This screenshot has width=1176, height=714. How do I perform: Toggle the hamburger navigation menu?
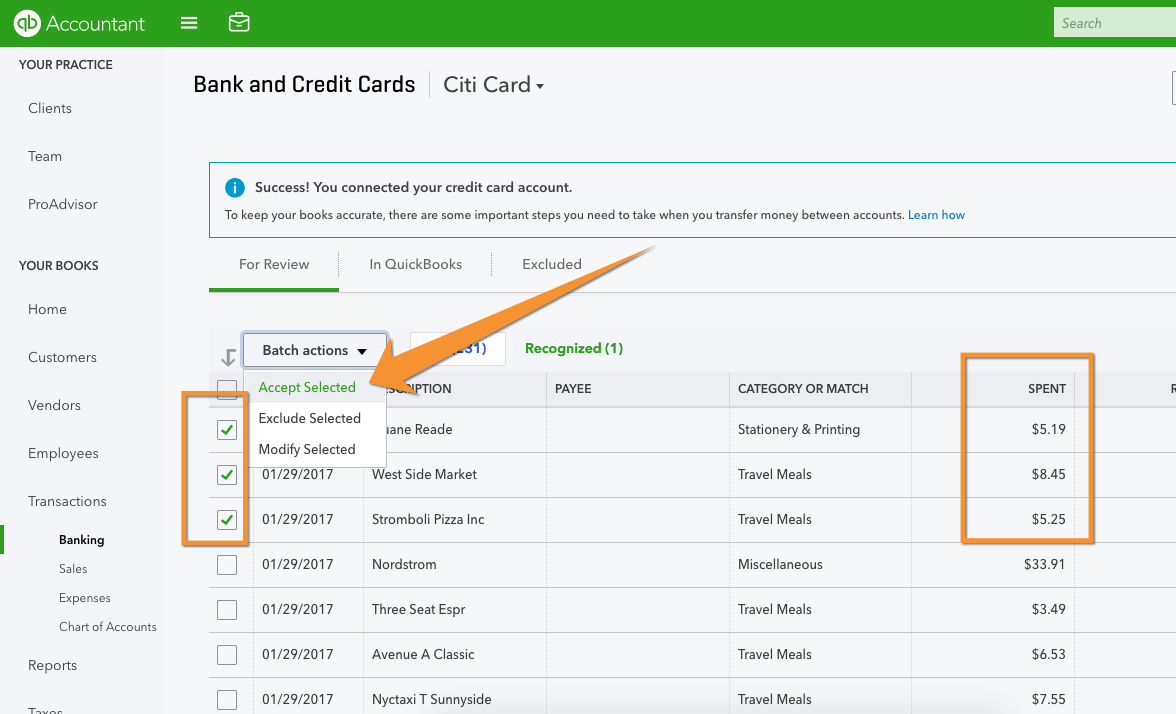tap(189, 23)
